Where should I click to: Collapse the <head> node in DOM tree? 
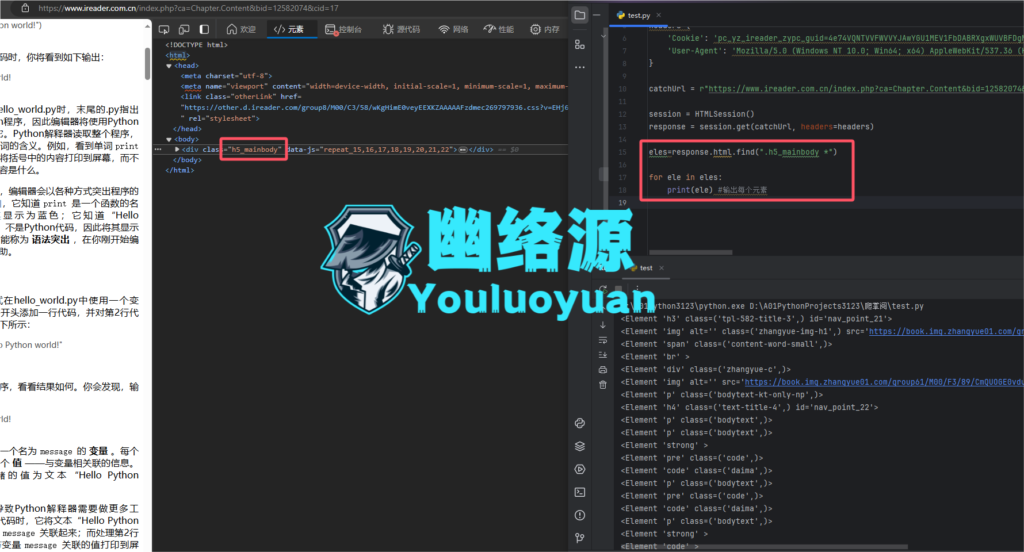(x=168, y=66)
